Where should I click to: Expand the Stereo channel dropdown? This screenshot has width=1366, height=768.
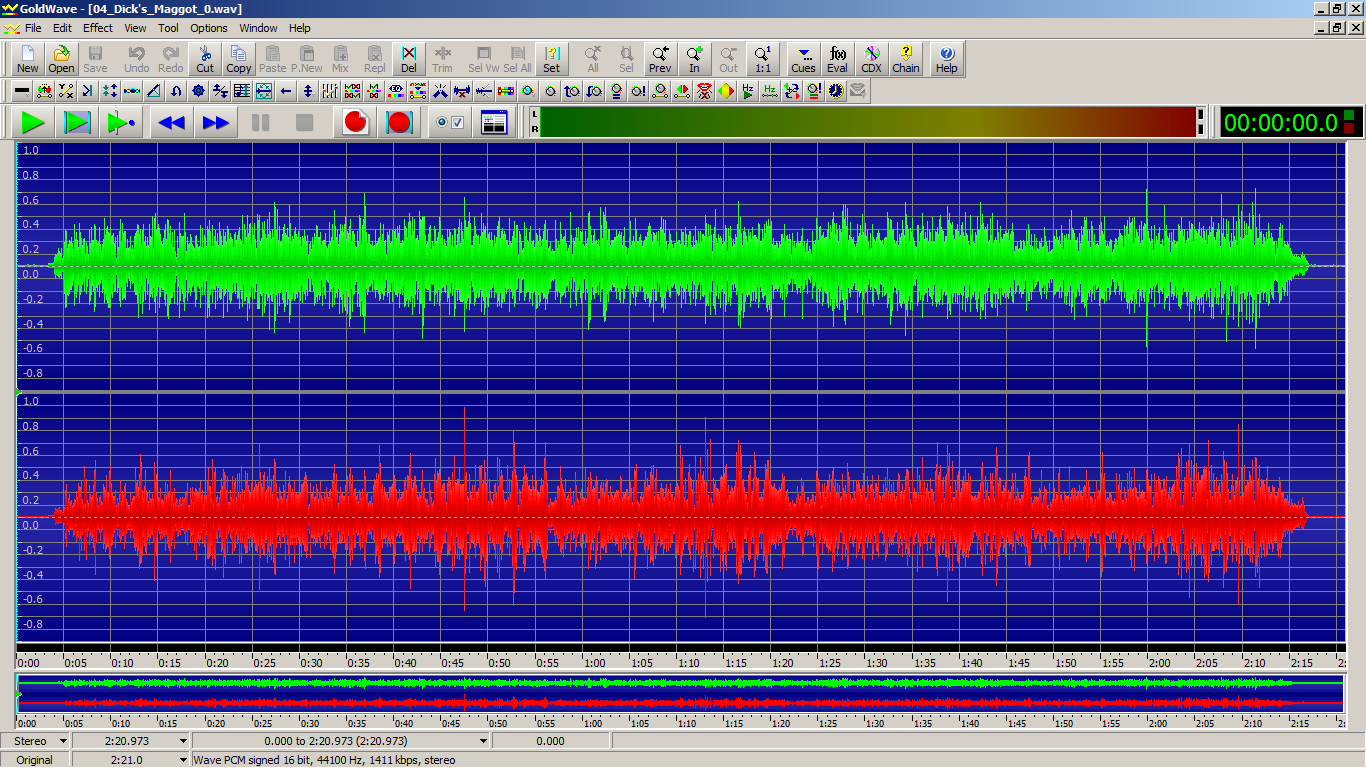tap(63, 741)
